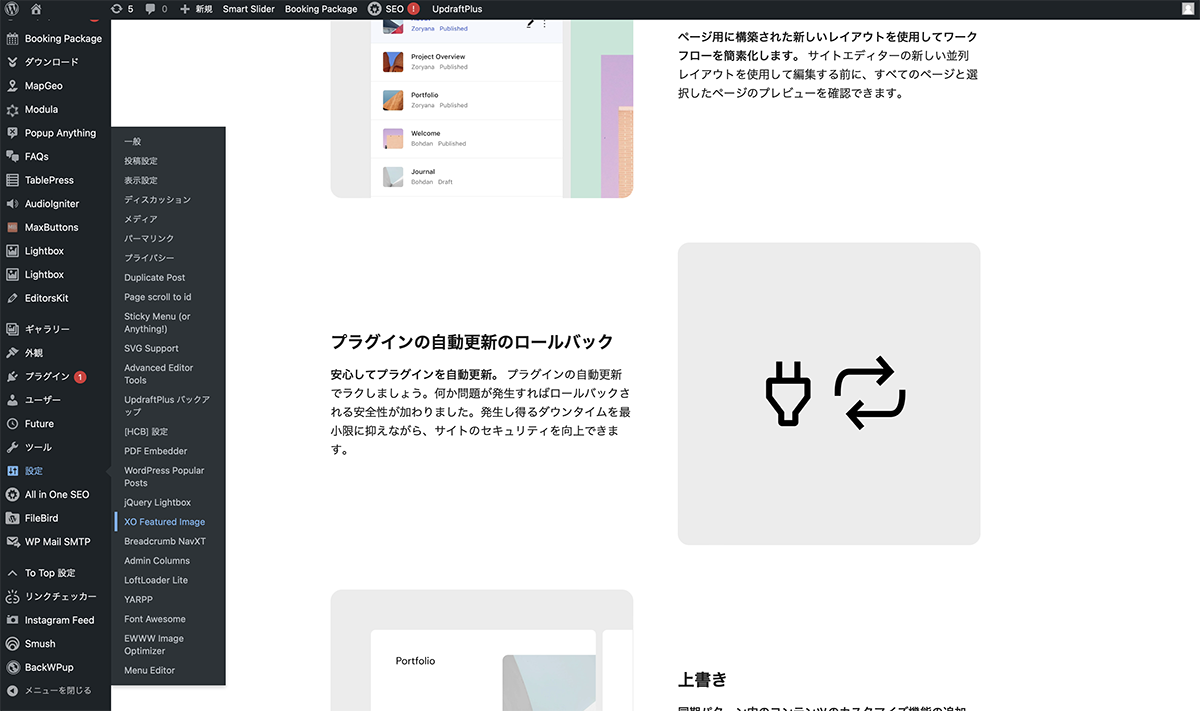Click the user avatar in admin bar

(x=1187, y=9)
